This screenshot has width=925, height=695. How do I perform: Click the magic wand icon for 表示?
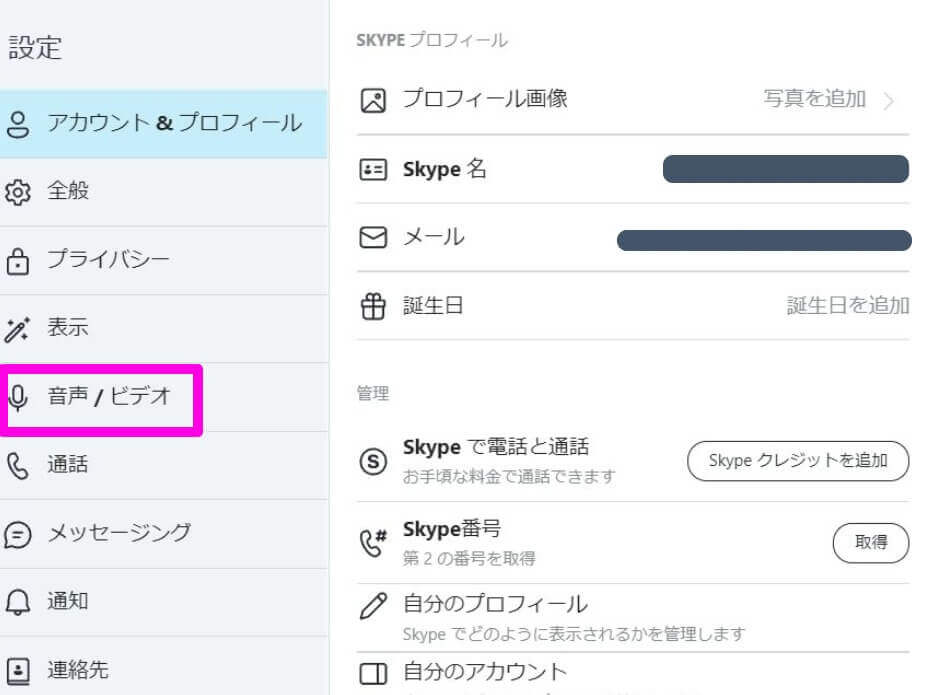17,329
